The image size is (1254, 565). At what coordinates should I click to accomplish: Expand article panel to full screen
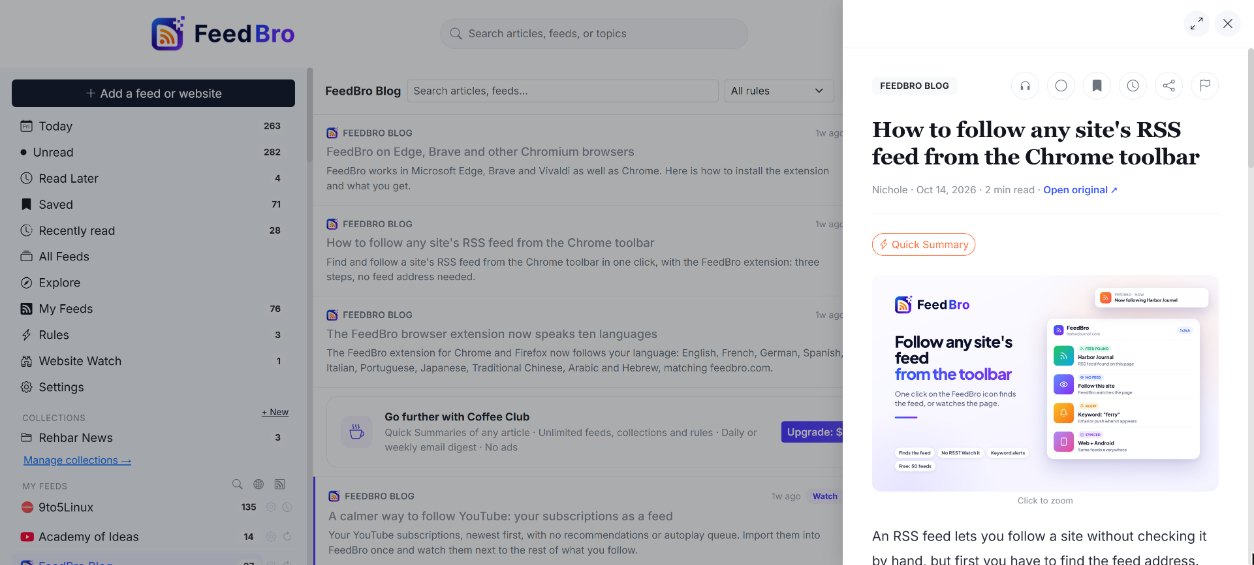[x=1197, y=23]
